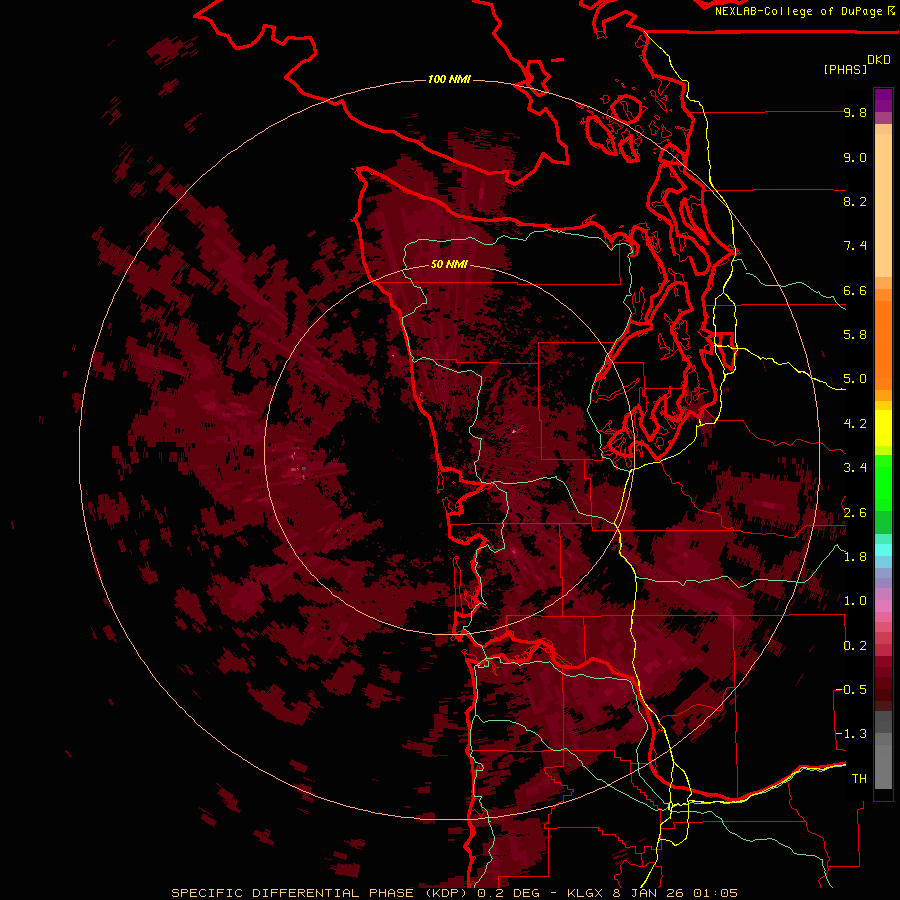Click the 1.0 color scale label
The image size is (900, 900).
tap(855, 602)
